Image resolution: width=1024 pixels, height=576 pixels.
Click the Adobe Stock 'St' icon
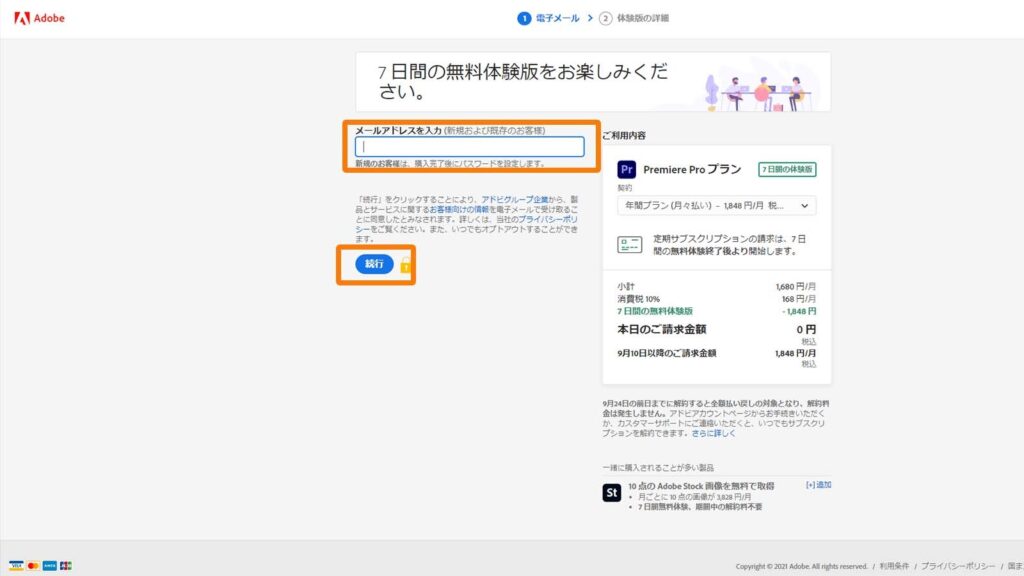612,492
